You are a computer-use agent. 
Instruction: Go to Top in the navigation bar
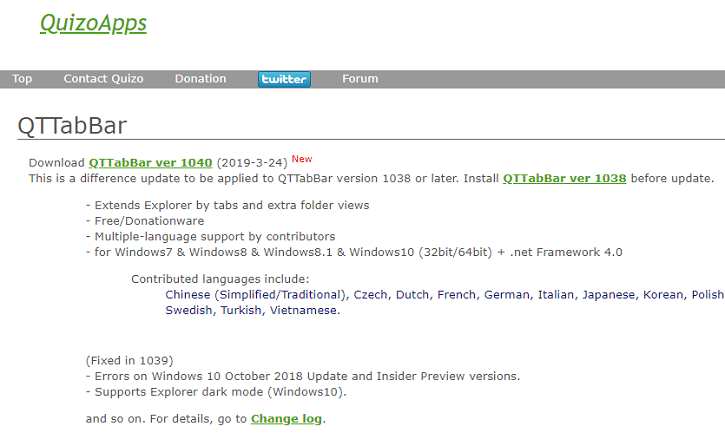(x=22, y=79)
